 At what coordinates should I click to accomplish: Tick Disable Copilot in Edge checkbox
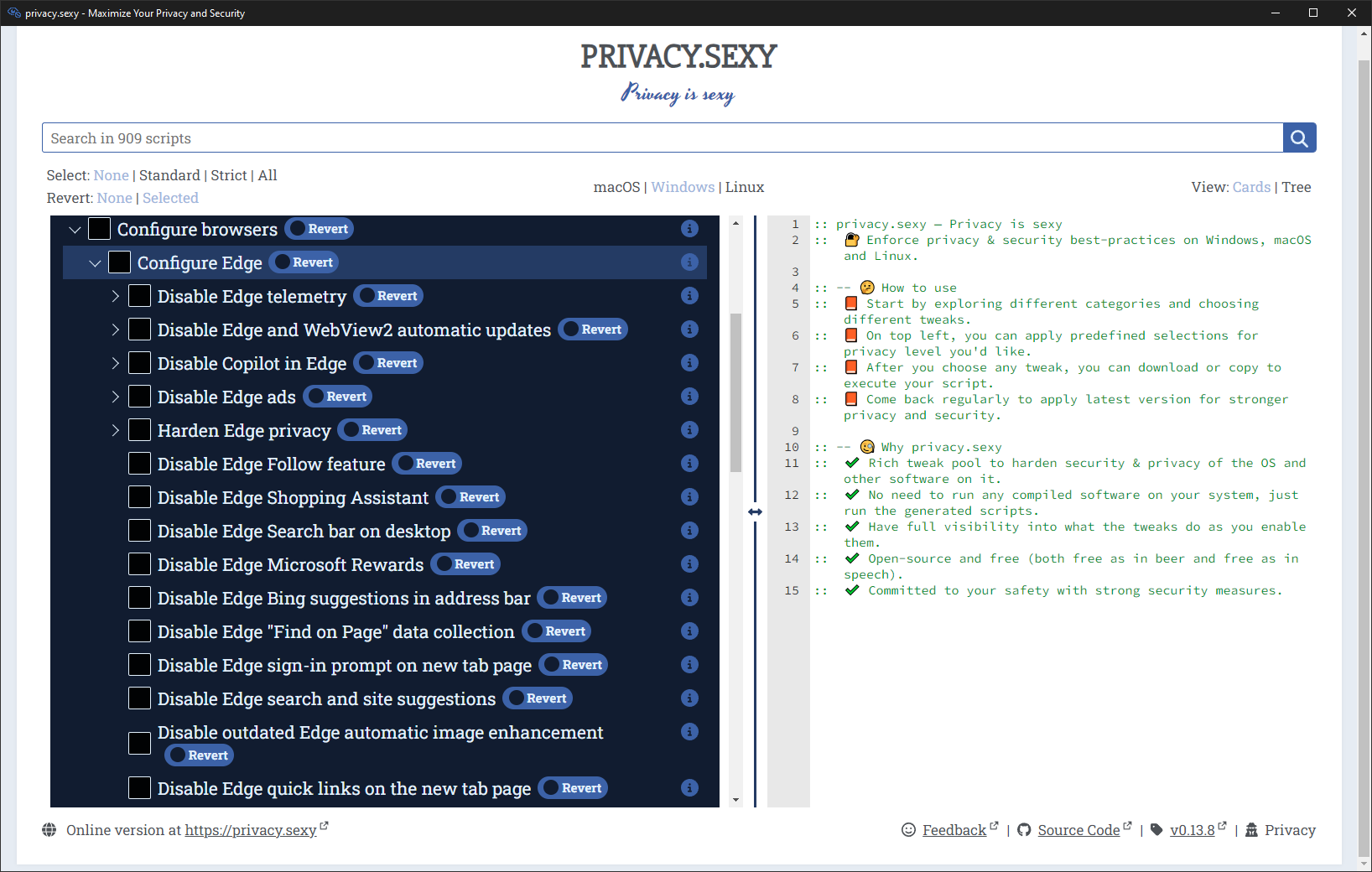point(140,363)
